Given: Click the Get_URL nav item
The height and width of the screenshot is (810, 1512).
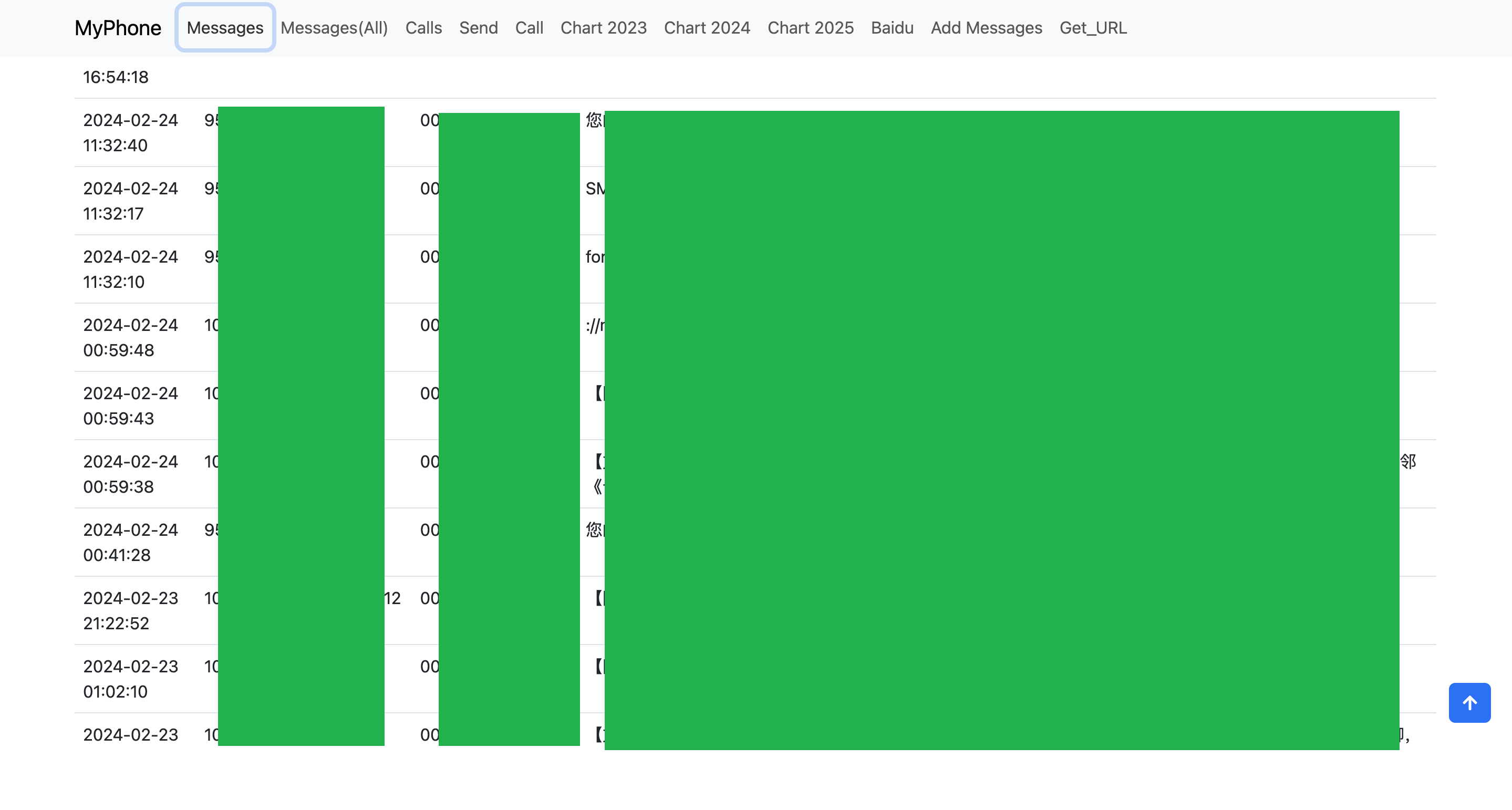Looking at the screenshot, I should coord(1092,28).
